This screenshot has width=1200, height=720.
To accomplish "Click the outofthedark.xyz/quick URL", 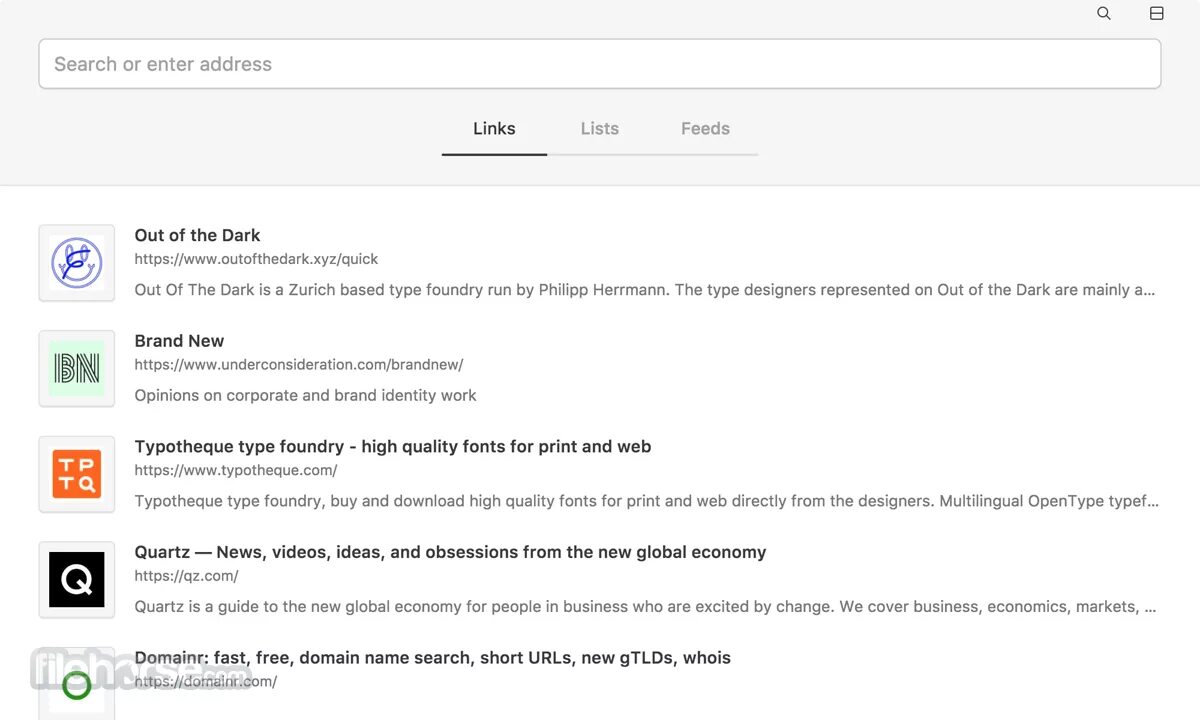I will point(256,259).
